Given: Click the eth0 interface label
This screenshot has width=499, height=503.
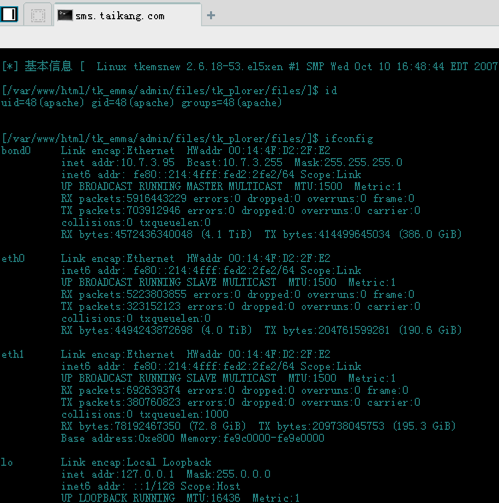Looking at the screenshot, I should [x=13, y=259].
